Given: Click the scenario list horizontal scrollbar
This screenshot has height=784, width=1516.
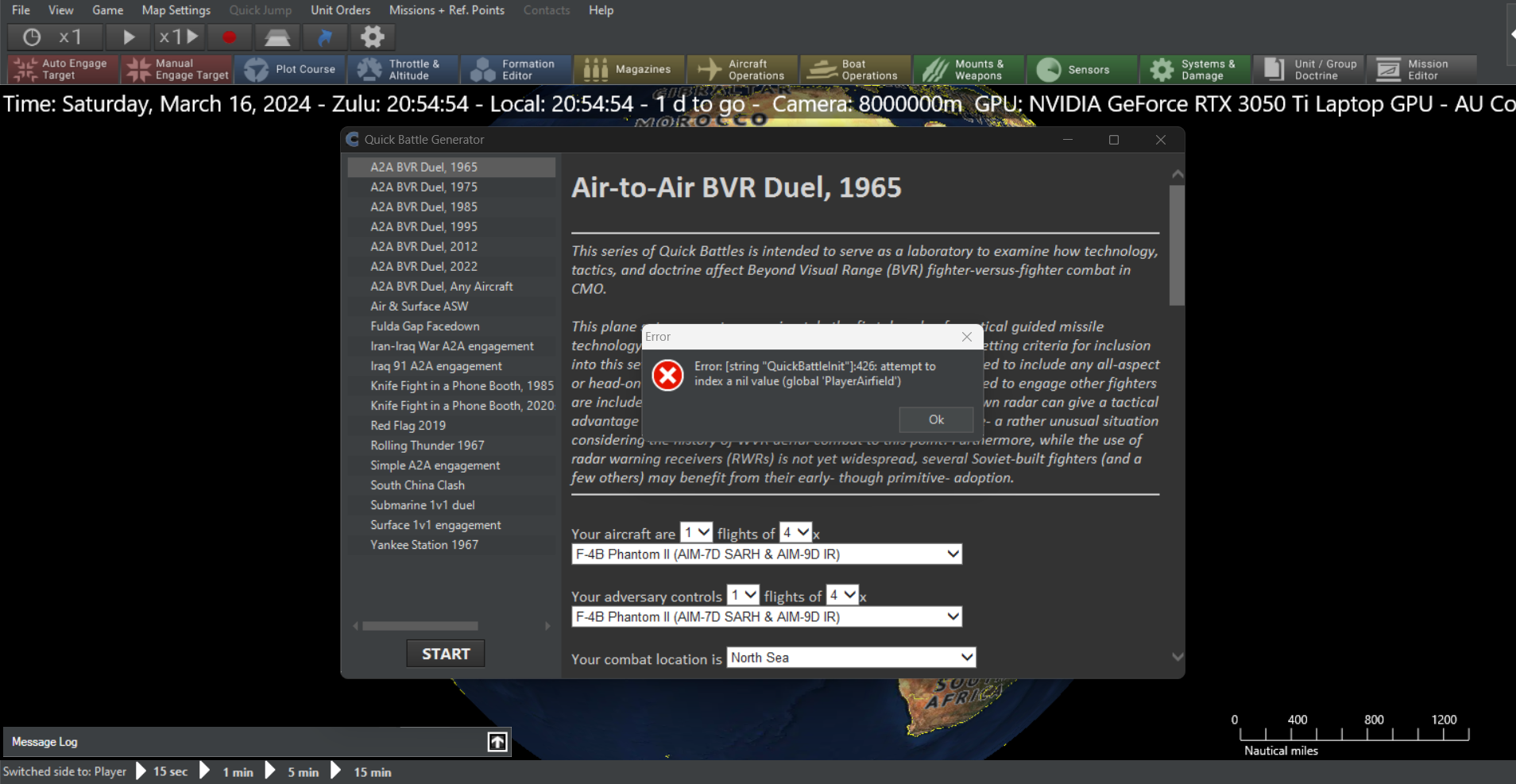Looking at the screenshot, I should (420, 626).
